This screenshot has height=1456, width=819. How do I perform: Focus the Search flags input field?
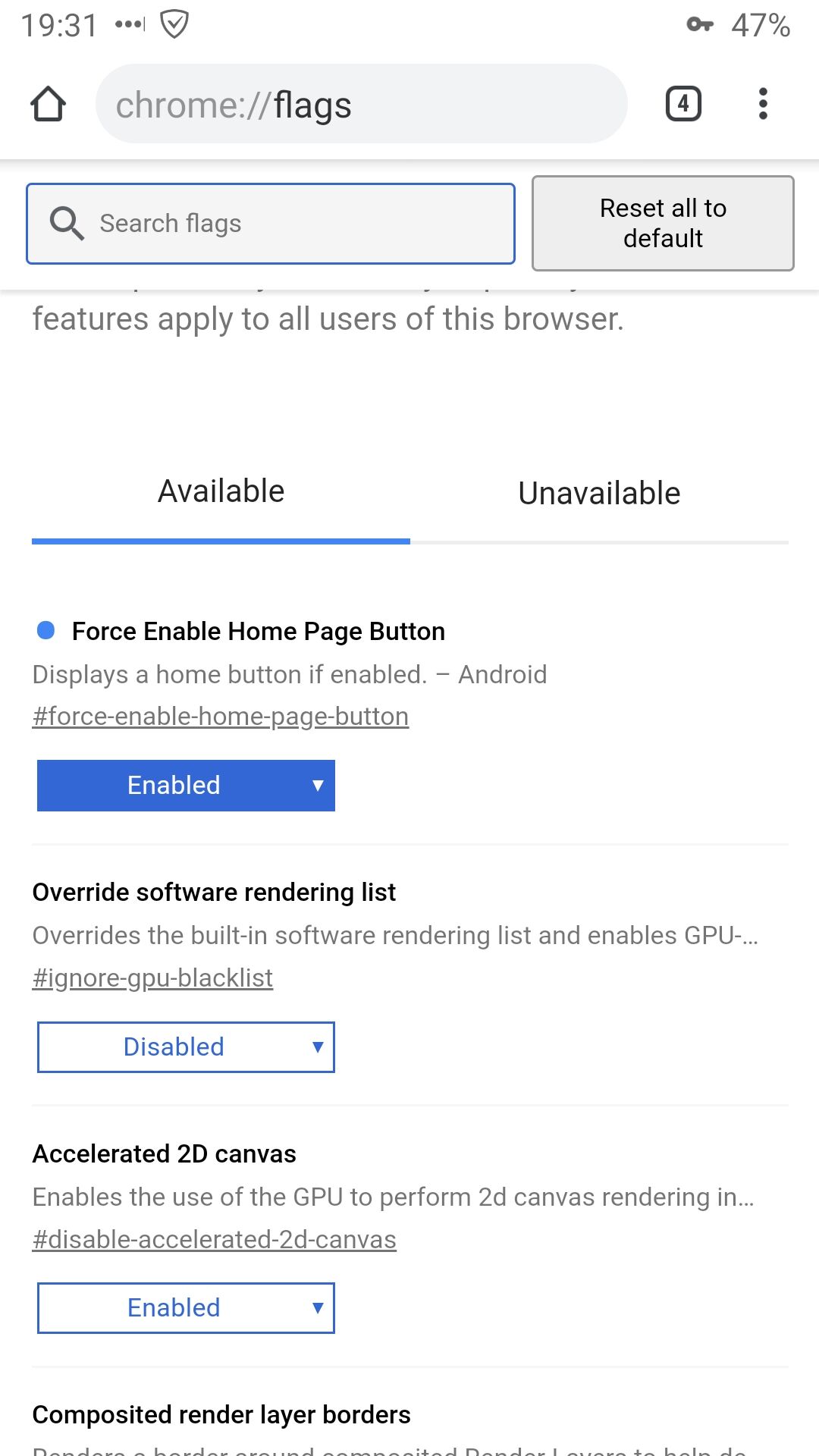pos(271,224)
